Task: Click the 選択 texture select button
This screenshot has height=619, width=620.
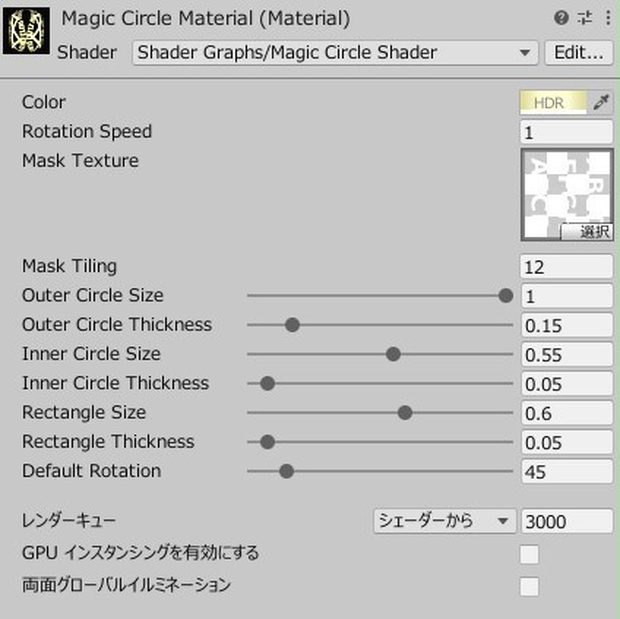Action: tap(587, 232)
